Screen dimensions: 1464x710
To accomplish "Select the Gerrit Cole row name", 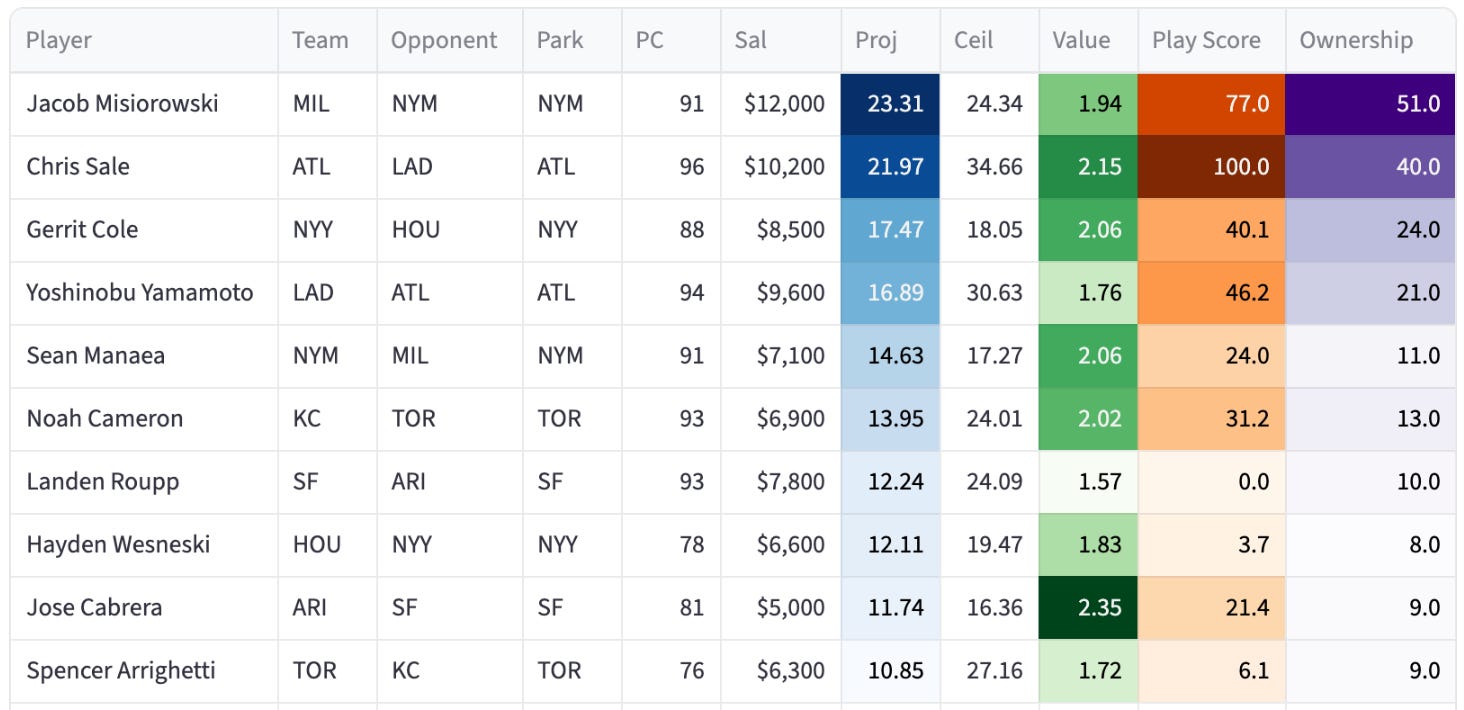I will (144, 230).
